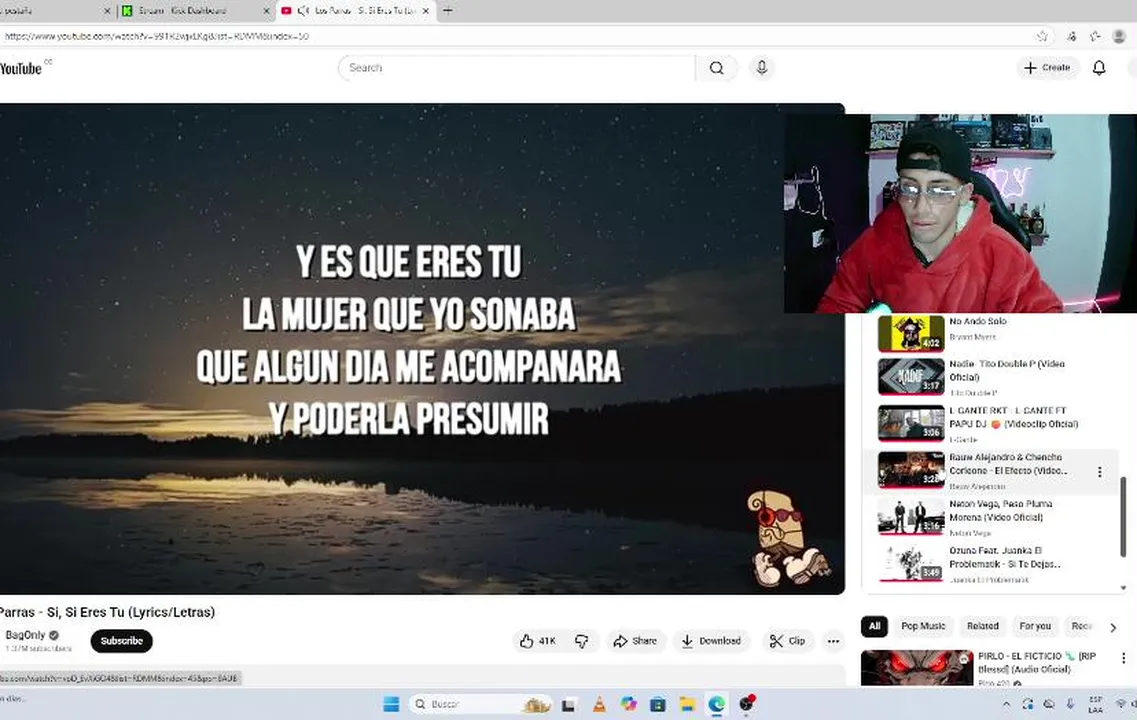Screen dimensions: 1137x720
Task: Select the All filter chip
Action: 875,626
